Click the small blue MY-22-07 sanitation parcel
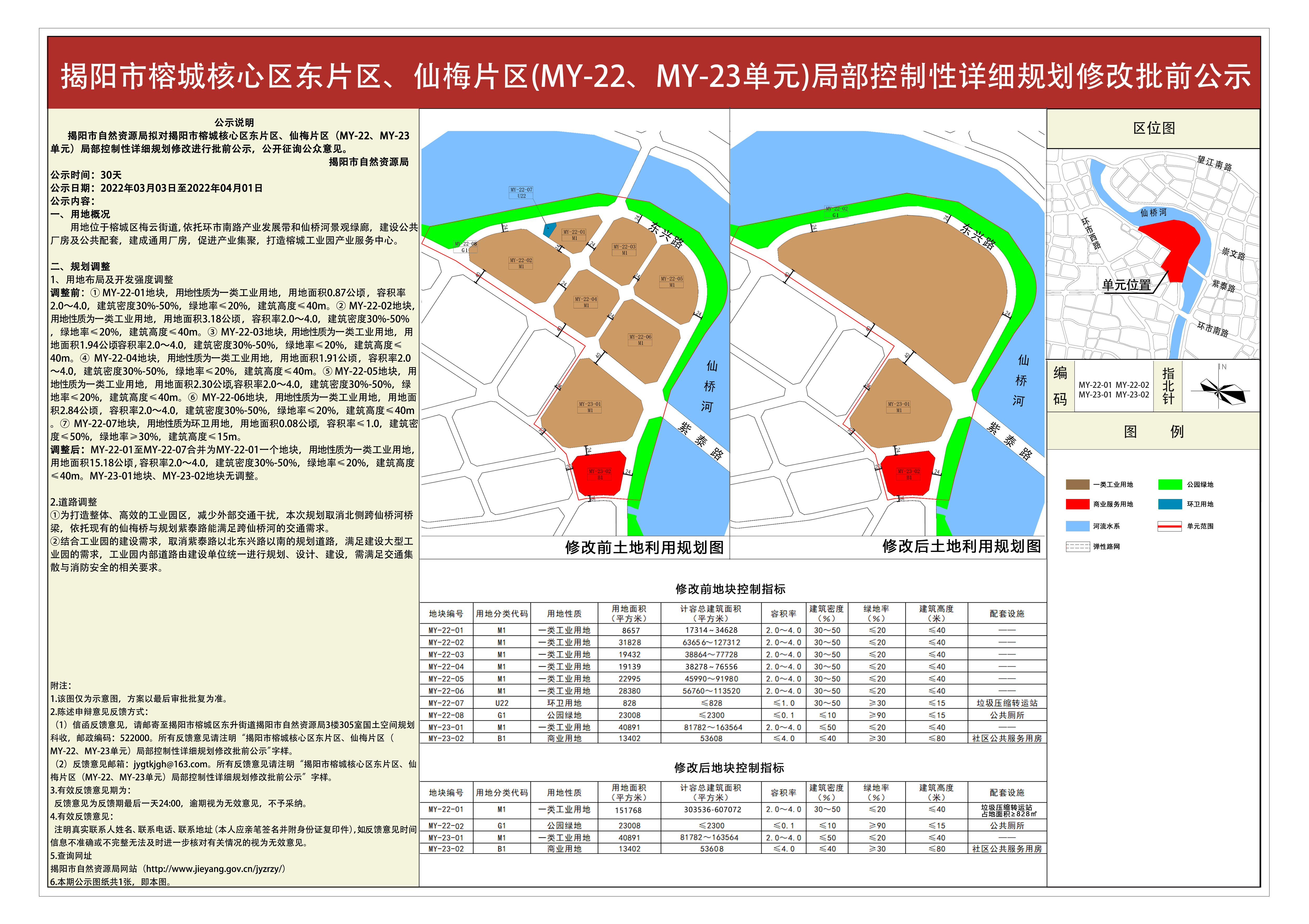 pos(550,230)
